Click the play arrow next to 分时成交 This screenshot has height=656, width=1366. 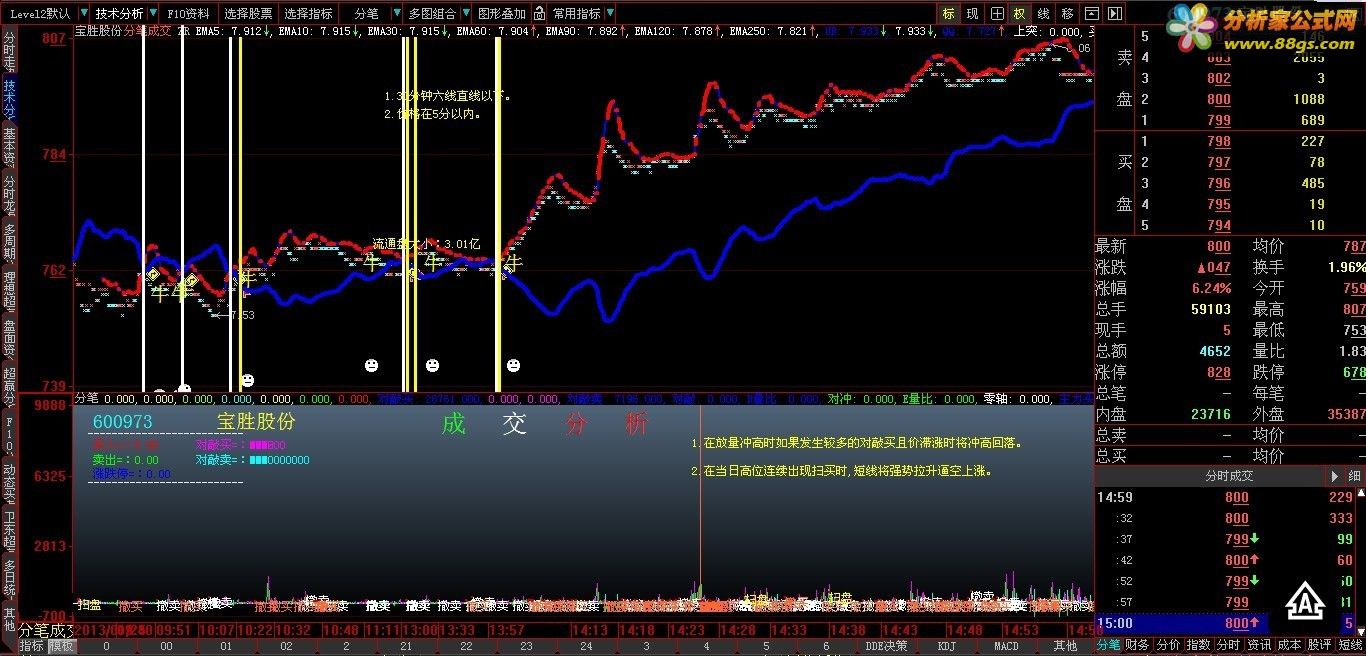[1335, 476]
